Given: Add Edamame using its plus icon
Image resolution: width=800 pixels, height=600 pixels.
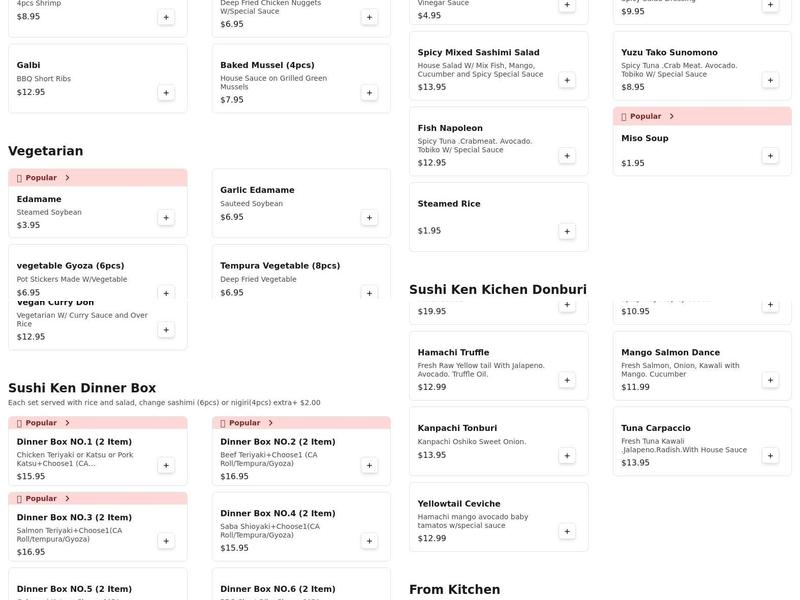Looking at the screenshot, I should click(167, 216).
